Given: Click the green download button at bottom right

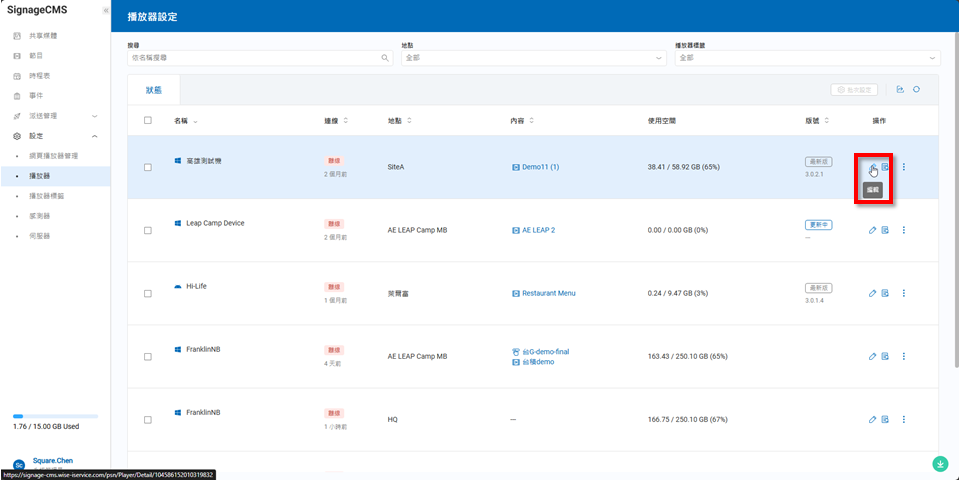Looking at the screenshot, I should coord(940,464).
